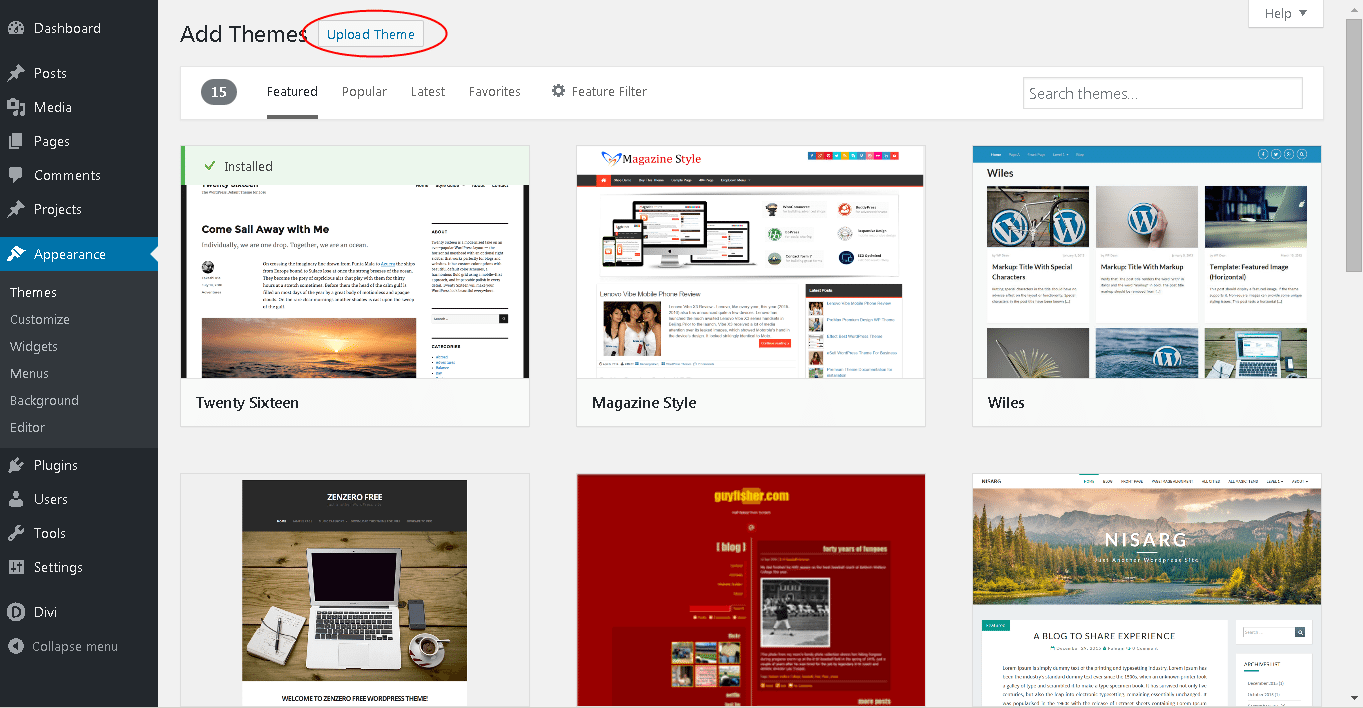Screen dimensions: 1363x708
Task: Click the Installed status notice
Action: 355,166
